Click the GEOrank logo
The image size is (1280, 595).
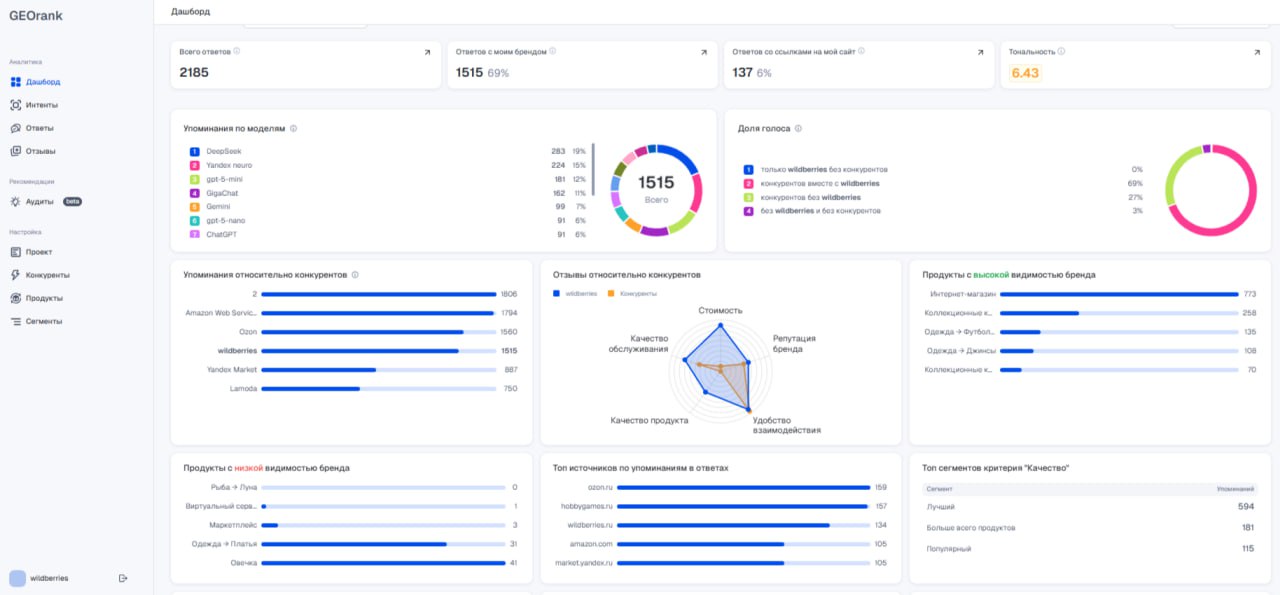pos(35,16)
